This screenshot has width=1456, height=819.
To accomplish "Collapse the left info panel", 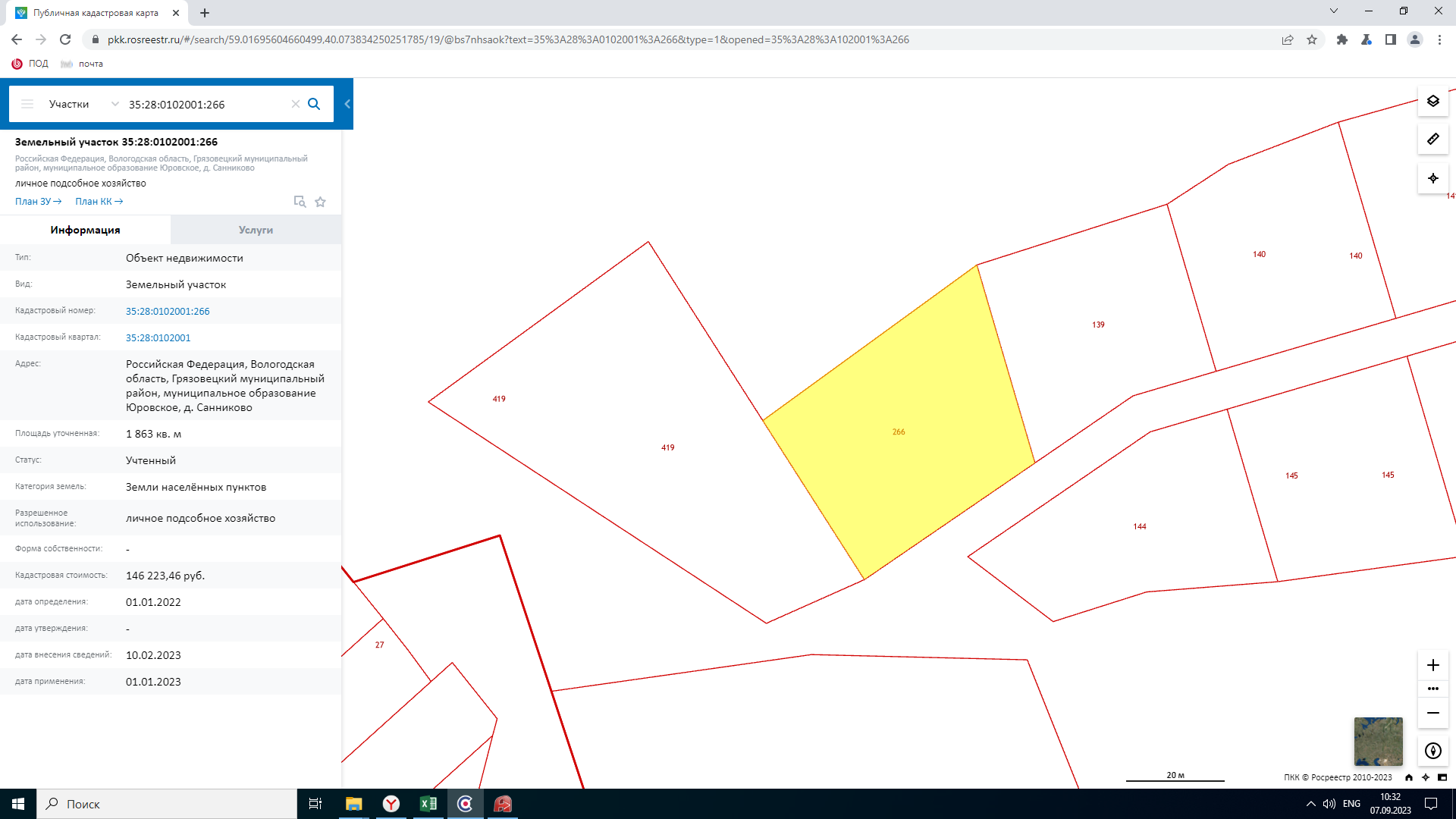I will 347,104.
